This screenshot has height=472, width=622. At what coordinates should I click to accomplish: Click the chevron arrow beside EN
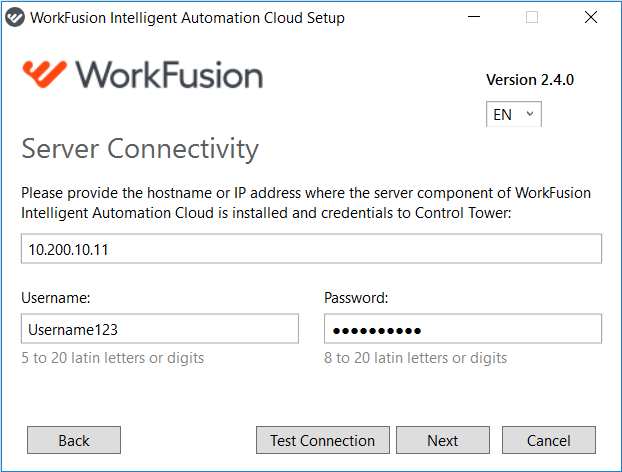click(530, 114)
